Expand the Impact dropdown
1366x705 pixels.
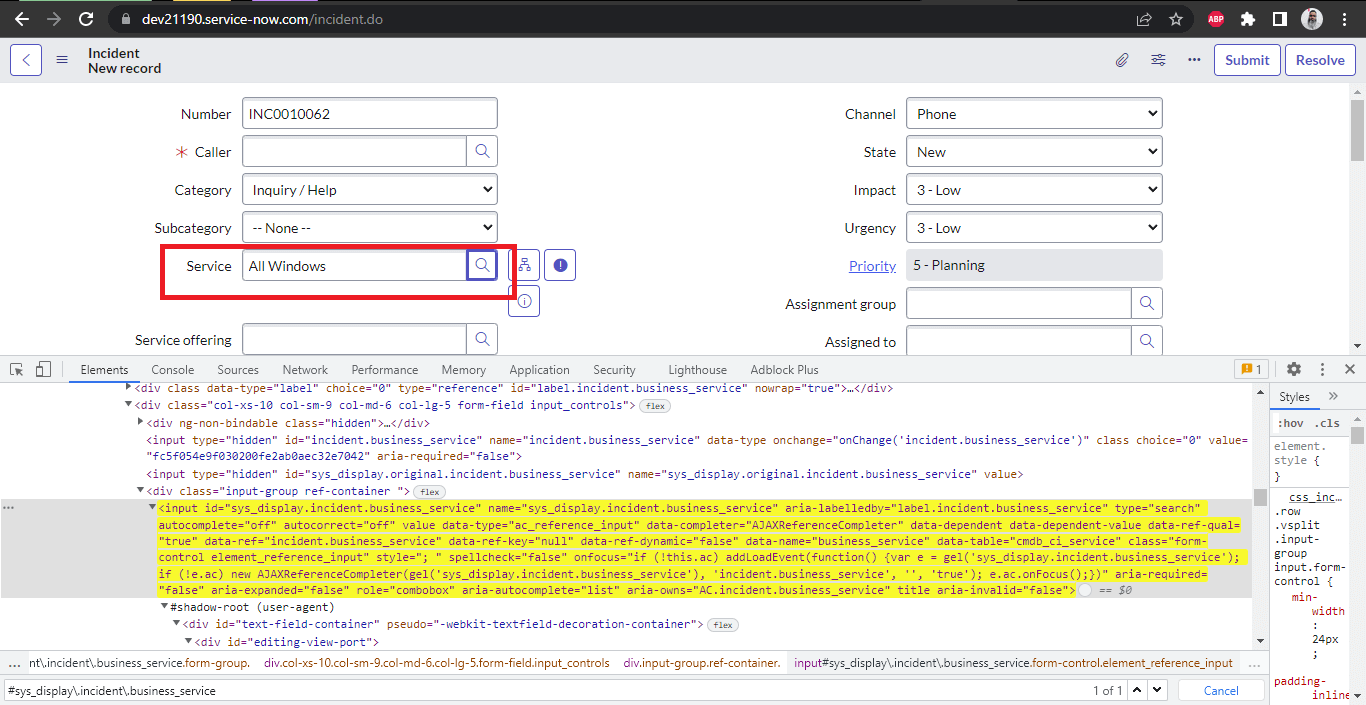point(1034,190)
